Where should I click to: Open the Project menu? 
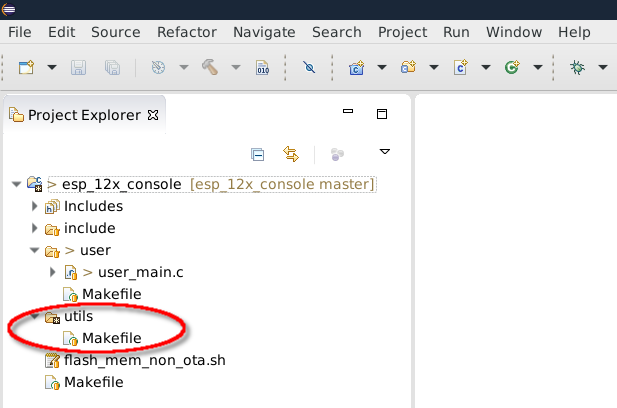click(403, 32)
